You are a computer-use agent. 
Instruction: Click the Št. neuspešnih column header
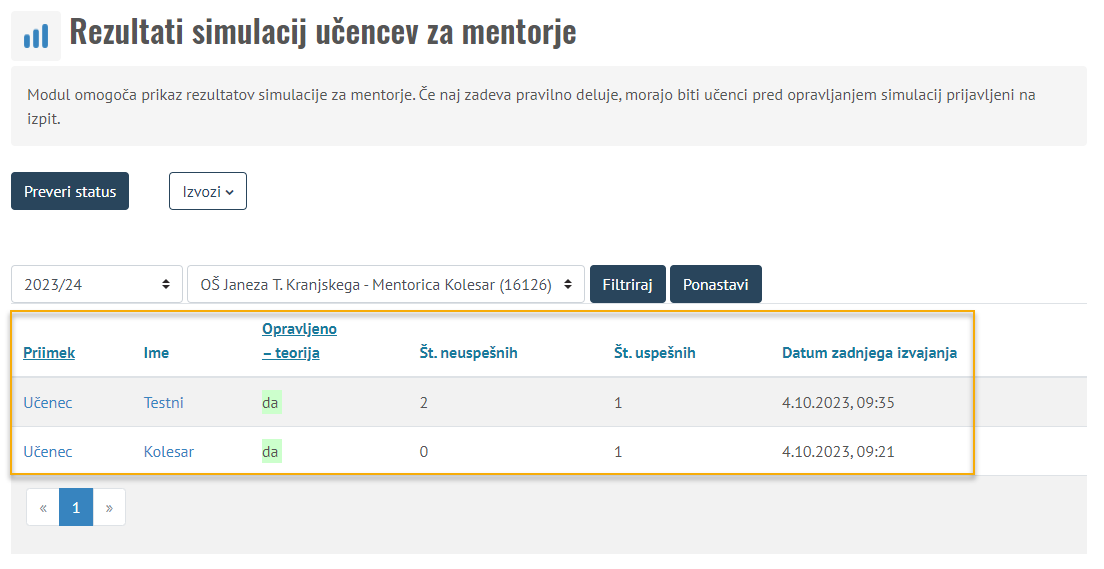coord(468,353)
